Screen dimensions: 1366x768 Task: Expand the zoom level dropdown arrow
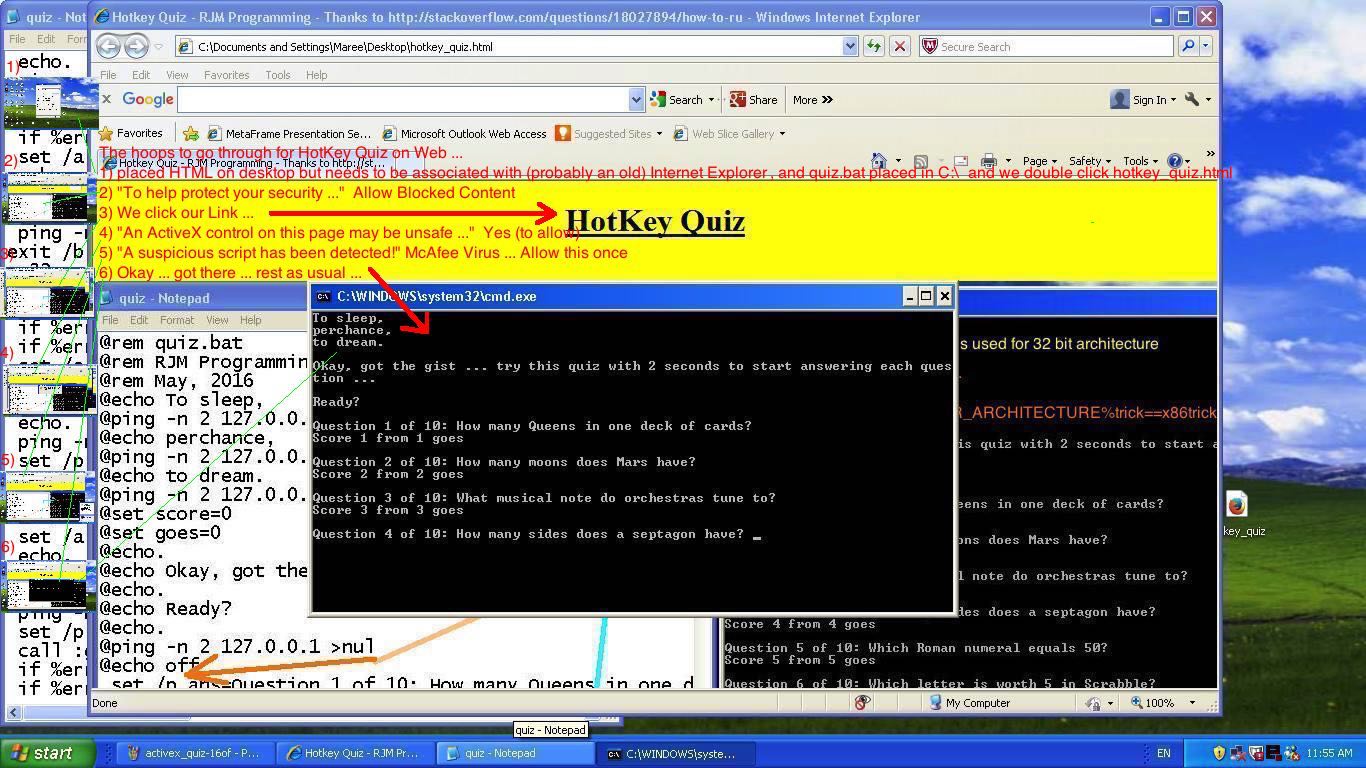[x=1191, y=703]
